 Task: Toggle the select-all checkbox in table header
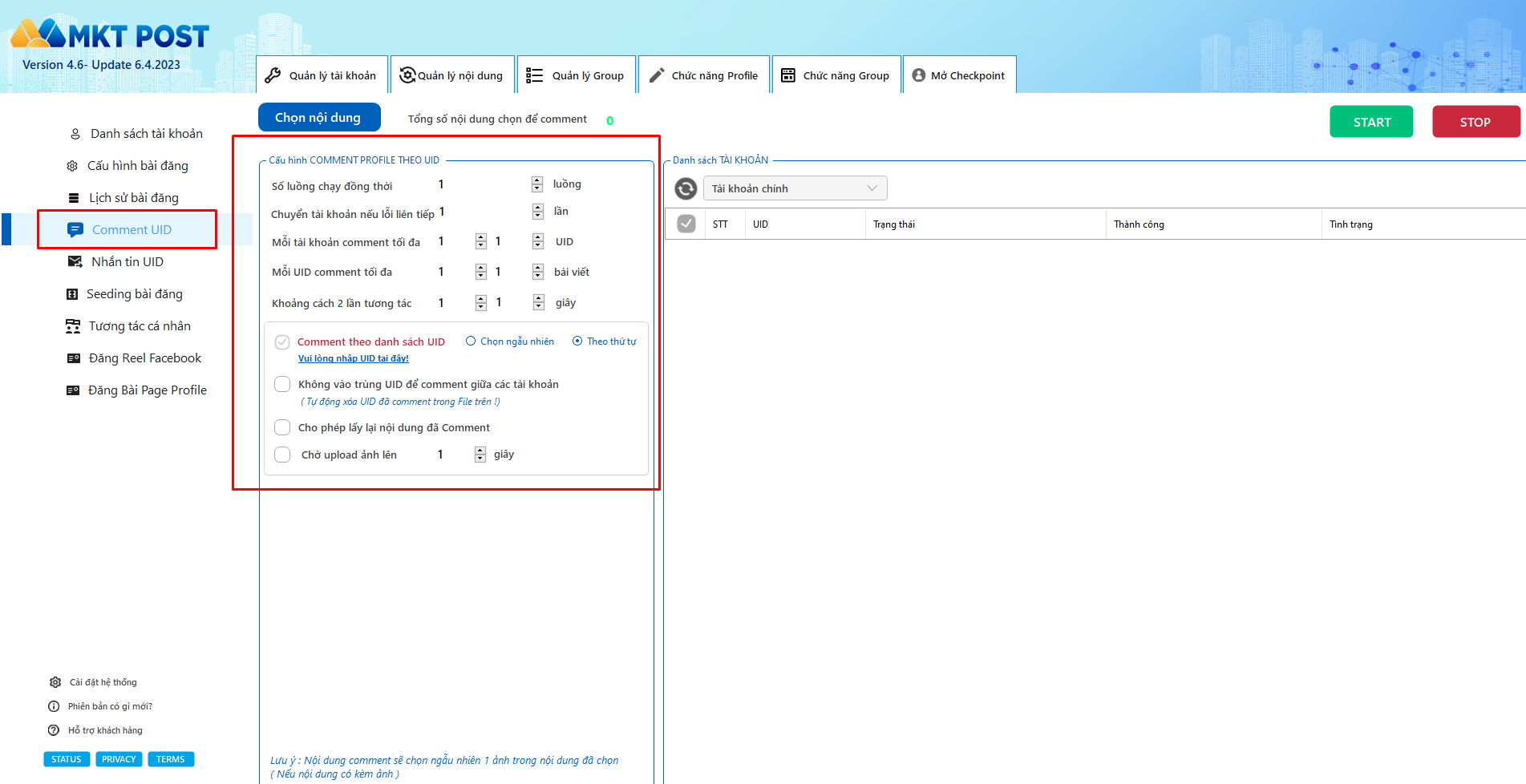point(686,224)
